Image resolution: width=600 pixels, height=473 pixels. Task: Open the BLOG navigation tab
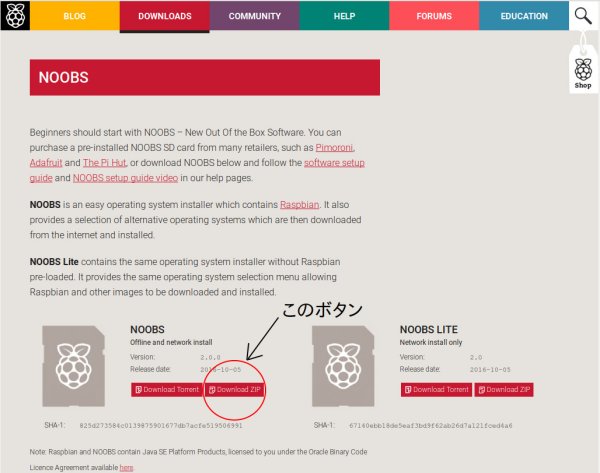click(75, 16)
